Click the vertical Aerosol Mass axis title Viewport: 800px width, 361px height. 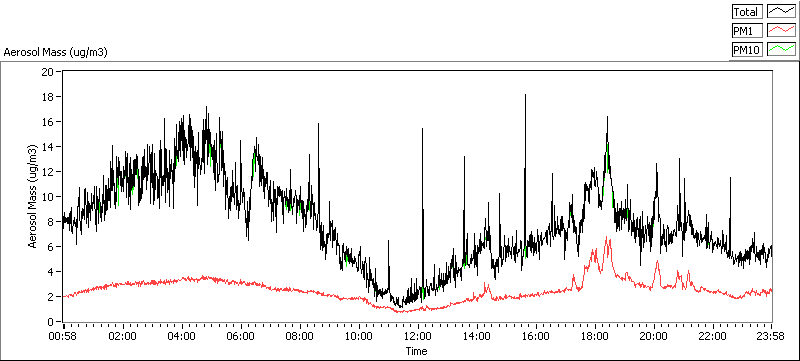(x=33, y=196)
